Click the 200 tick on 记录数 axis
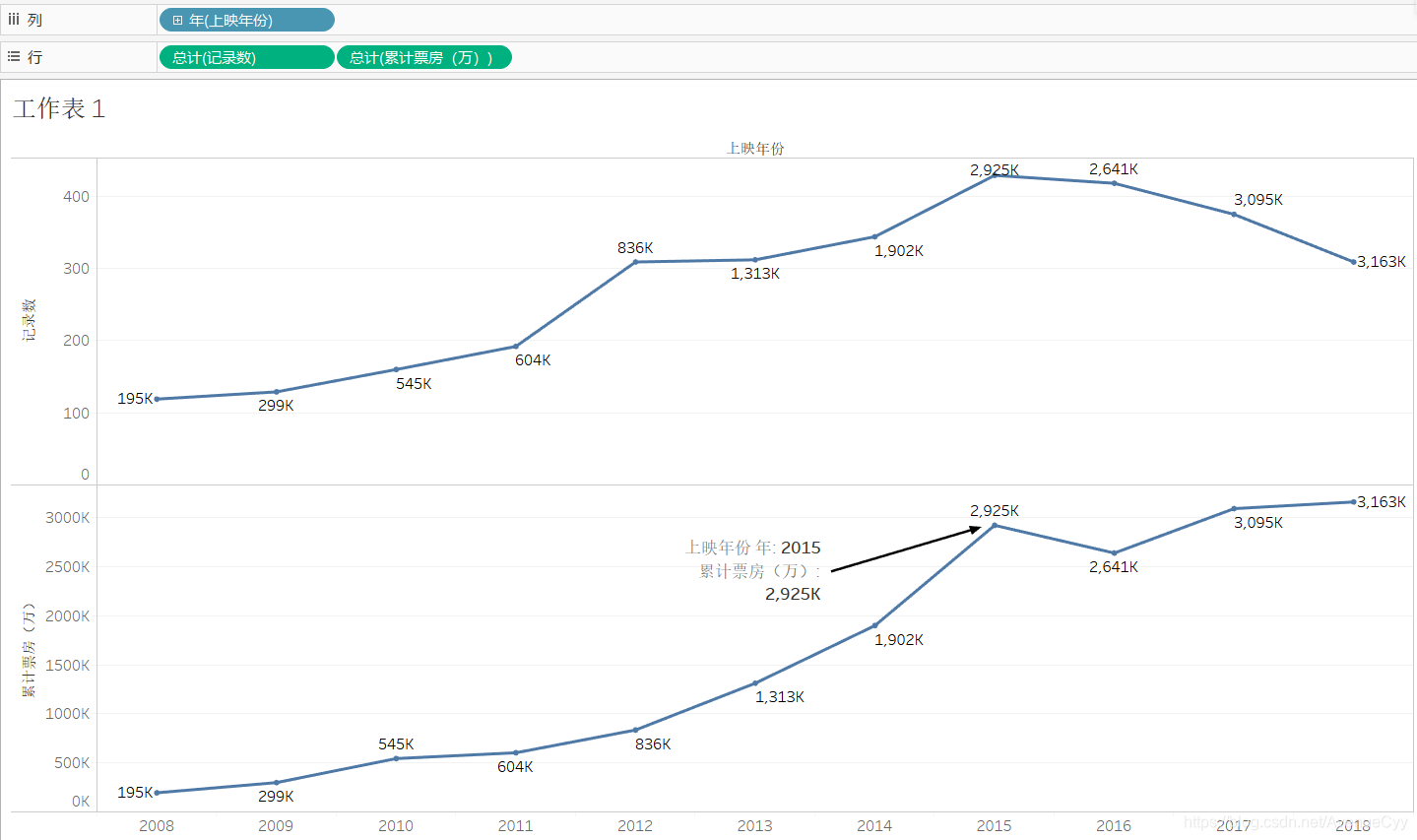The image size is (1417, 840). (x=76, y=341)
